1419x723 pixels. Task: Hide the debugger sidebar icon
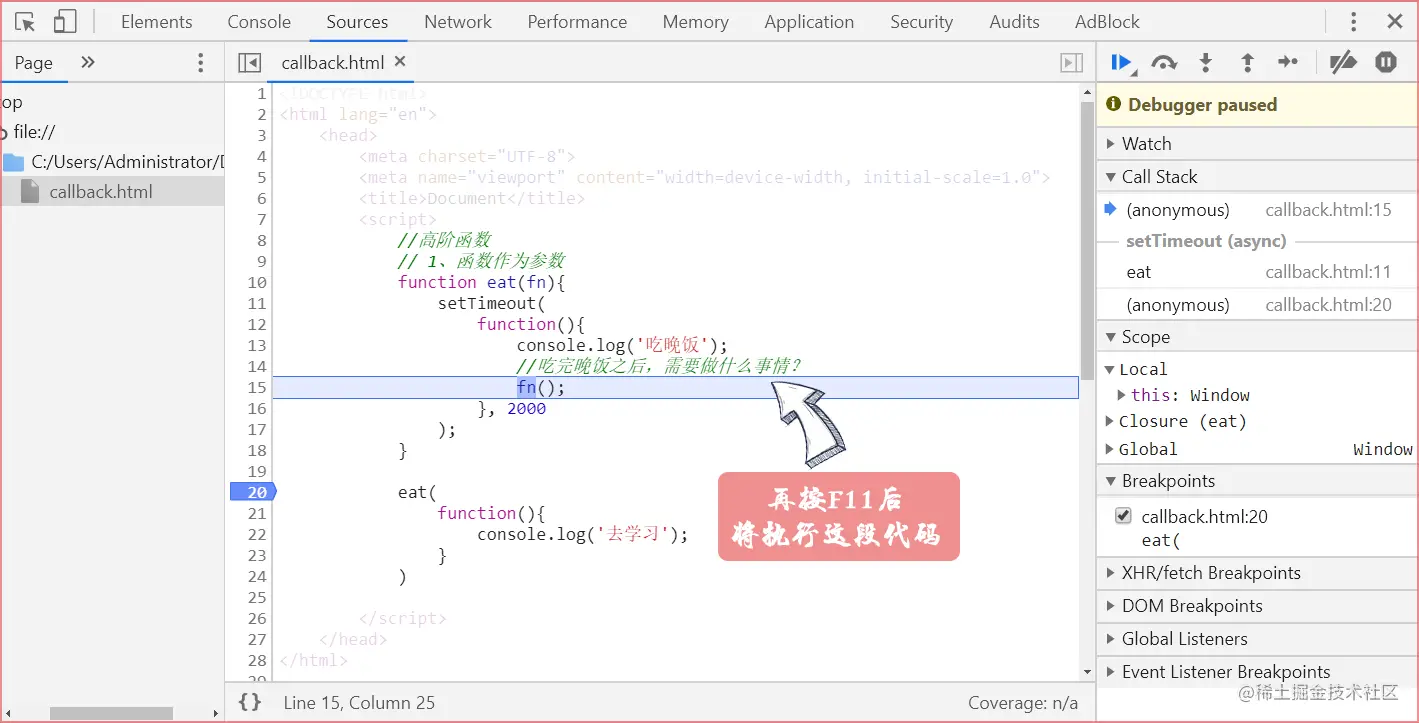(1071, 63)
